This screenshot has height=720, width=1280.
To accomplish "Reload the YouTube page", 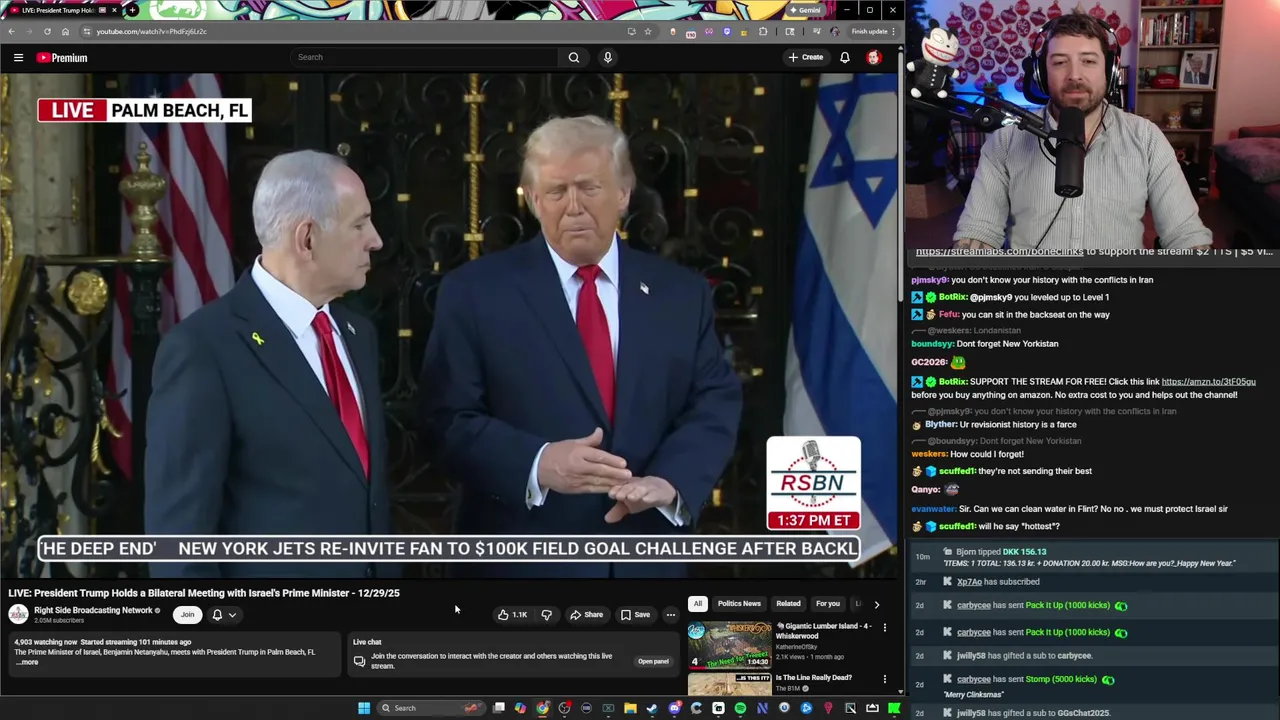I will point(47,31).
